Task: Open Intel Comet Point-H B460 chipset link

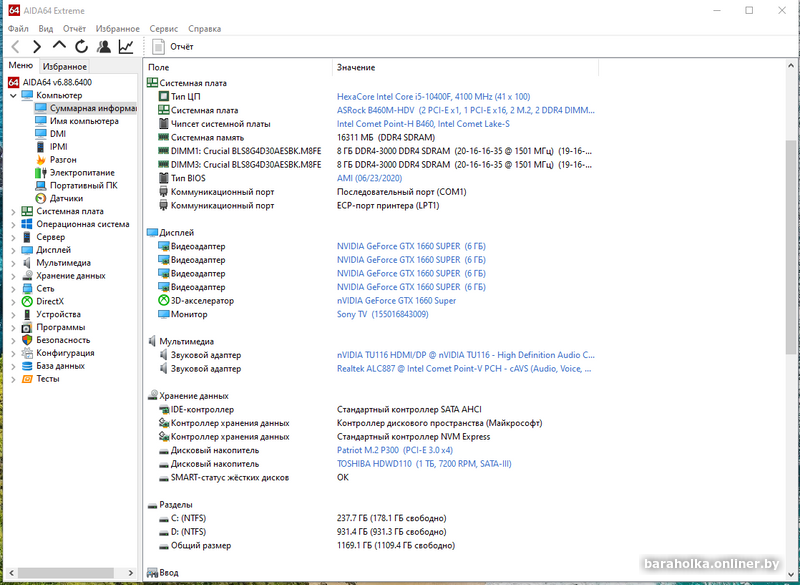Action: [x=423, y=124]
